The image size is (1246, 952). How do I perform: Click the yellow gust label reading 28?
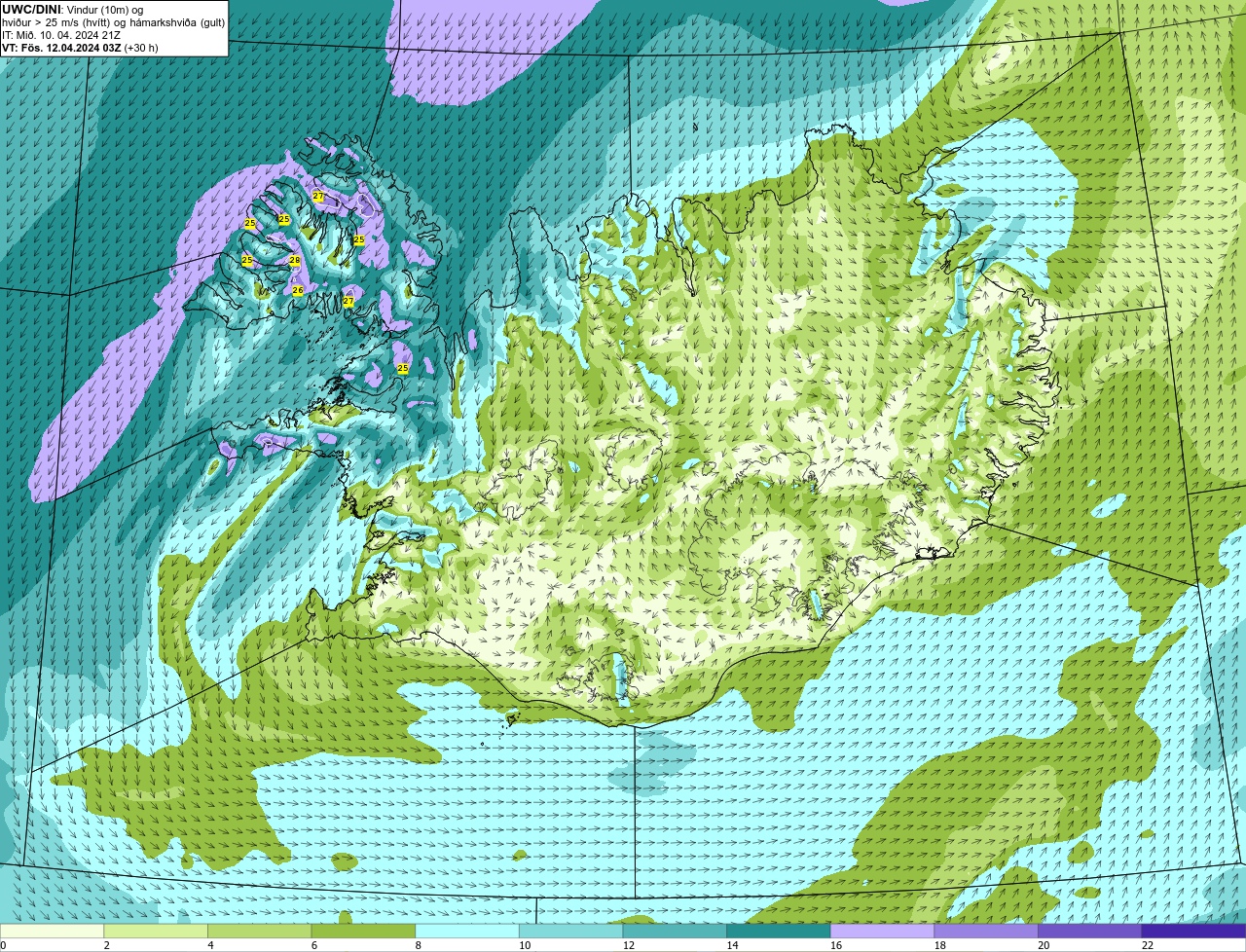click(x=295, y=260)
